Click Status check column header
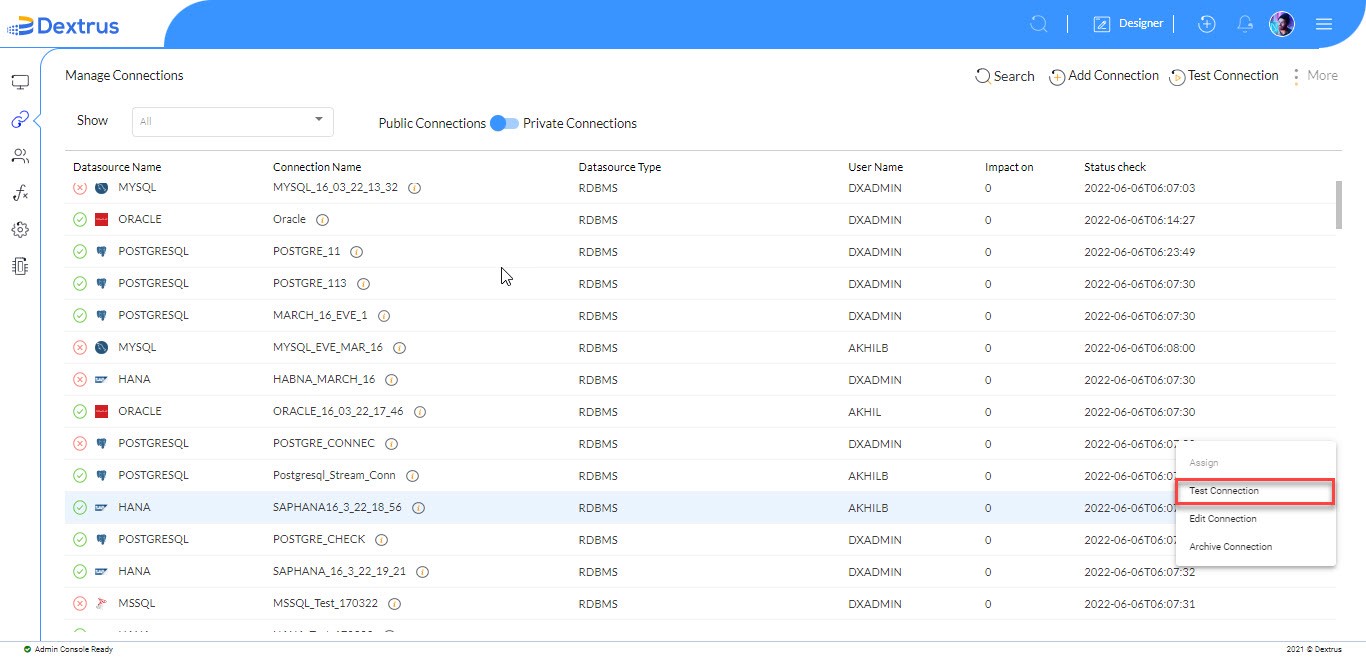1366x657 pixels. [x=1115, y=167]
